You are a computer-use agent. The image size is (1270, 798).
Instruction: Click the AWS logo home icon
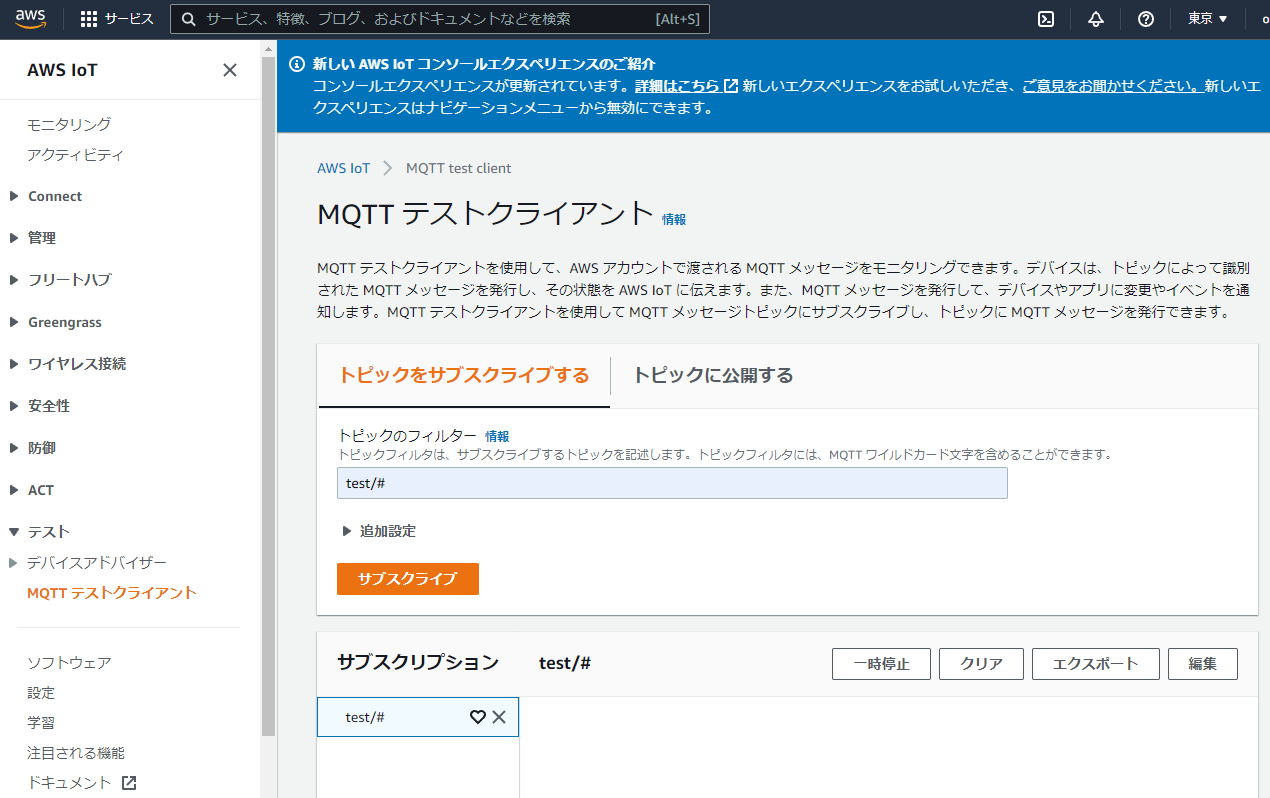(31, 18)
